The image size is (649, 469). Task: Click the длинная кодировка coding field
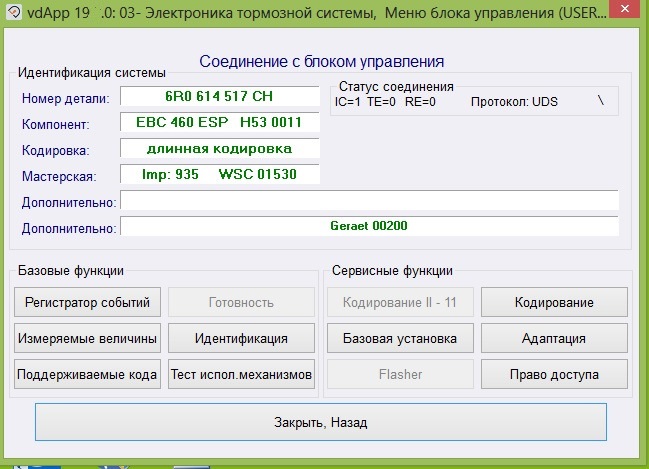click(220, 148)
